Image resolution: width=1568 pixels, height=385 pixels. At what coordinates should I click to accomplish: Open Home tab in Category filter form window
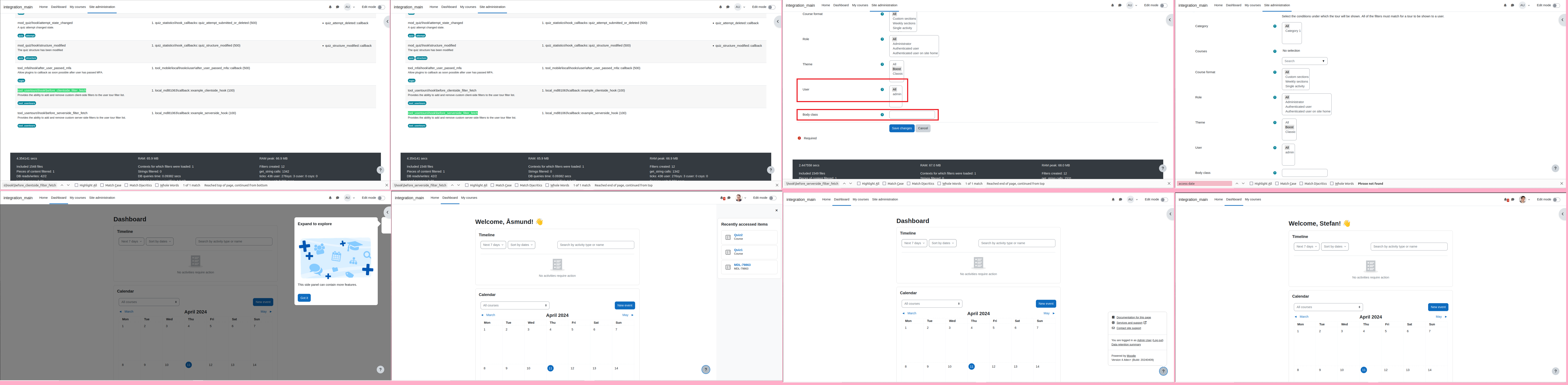click(x=1218, y=5)
